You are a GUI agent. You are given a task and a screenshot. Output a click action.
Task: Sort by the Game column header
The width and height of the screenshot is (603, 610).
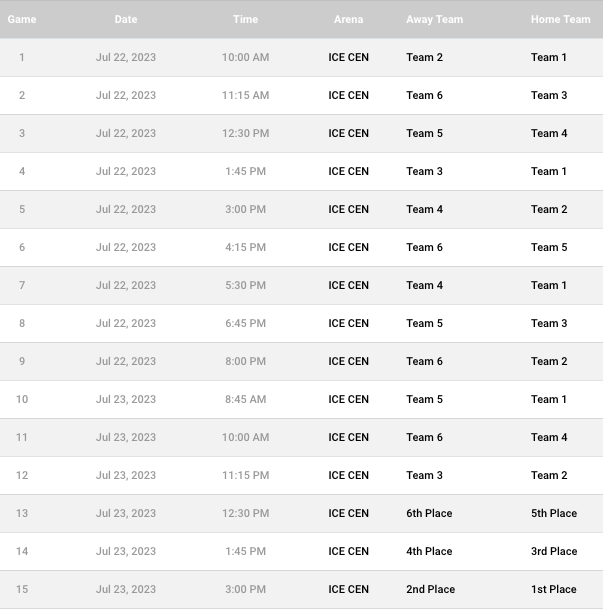click(x=22, y=19)
